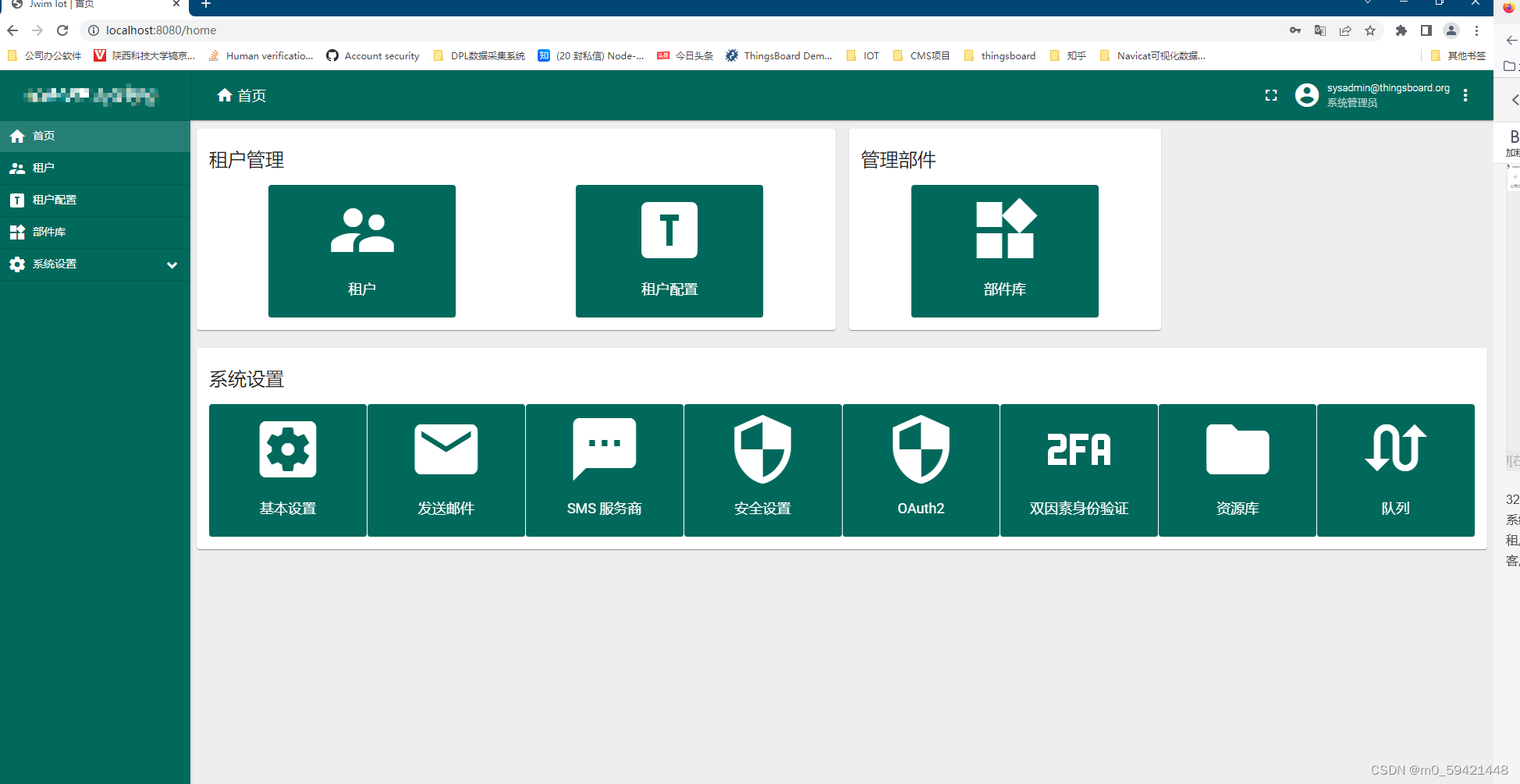
Task: Expand the 系统设置 sidebar menu
Action: (95, 264)
